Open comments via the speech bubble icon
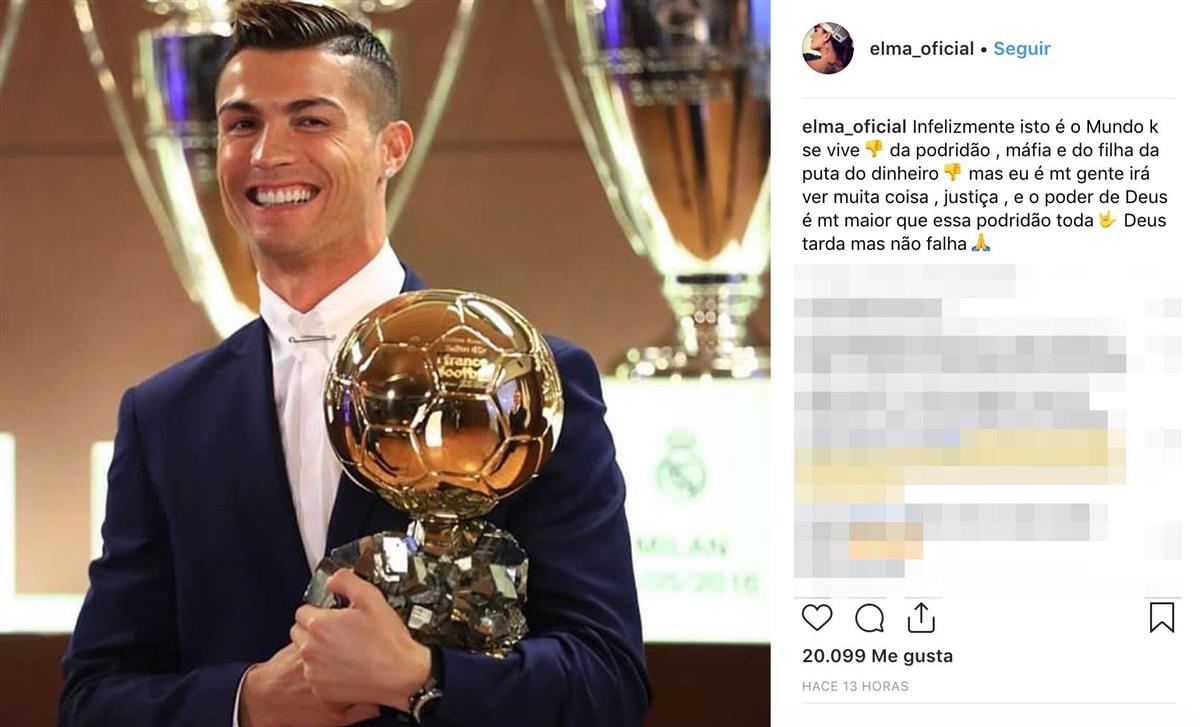The height and width of the screenshot is (727, 1200). [x=869, y=617]
